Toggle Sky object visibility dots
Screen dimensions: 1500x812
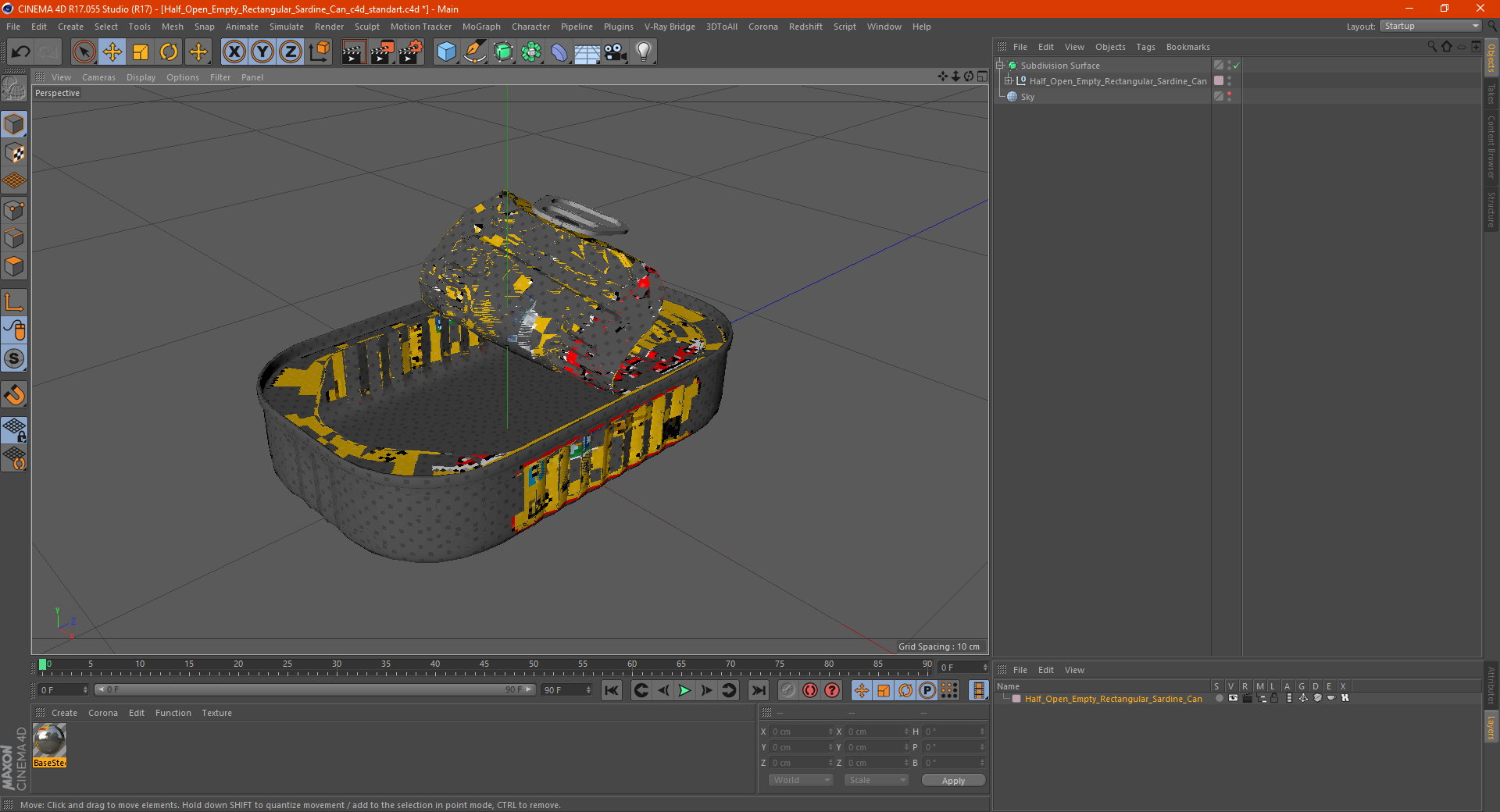1229,96
